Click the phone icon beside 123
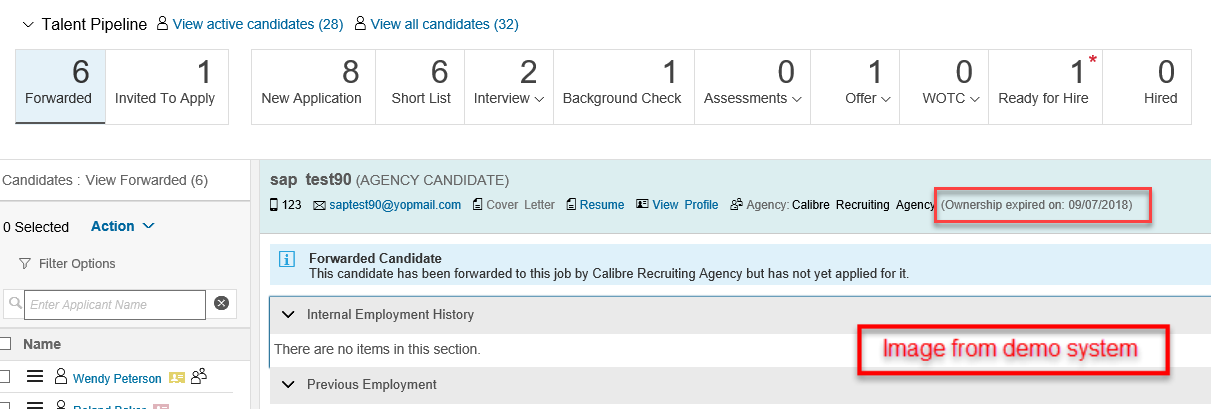The height and width of the screenshot is (409, 1211). [274, 205]
